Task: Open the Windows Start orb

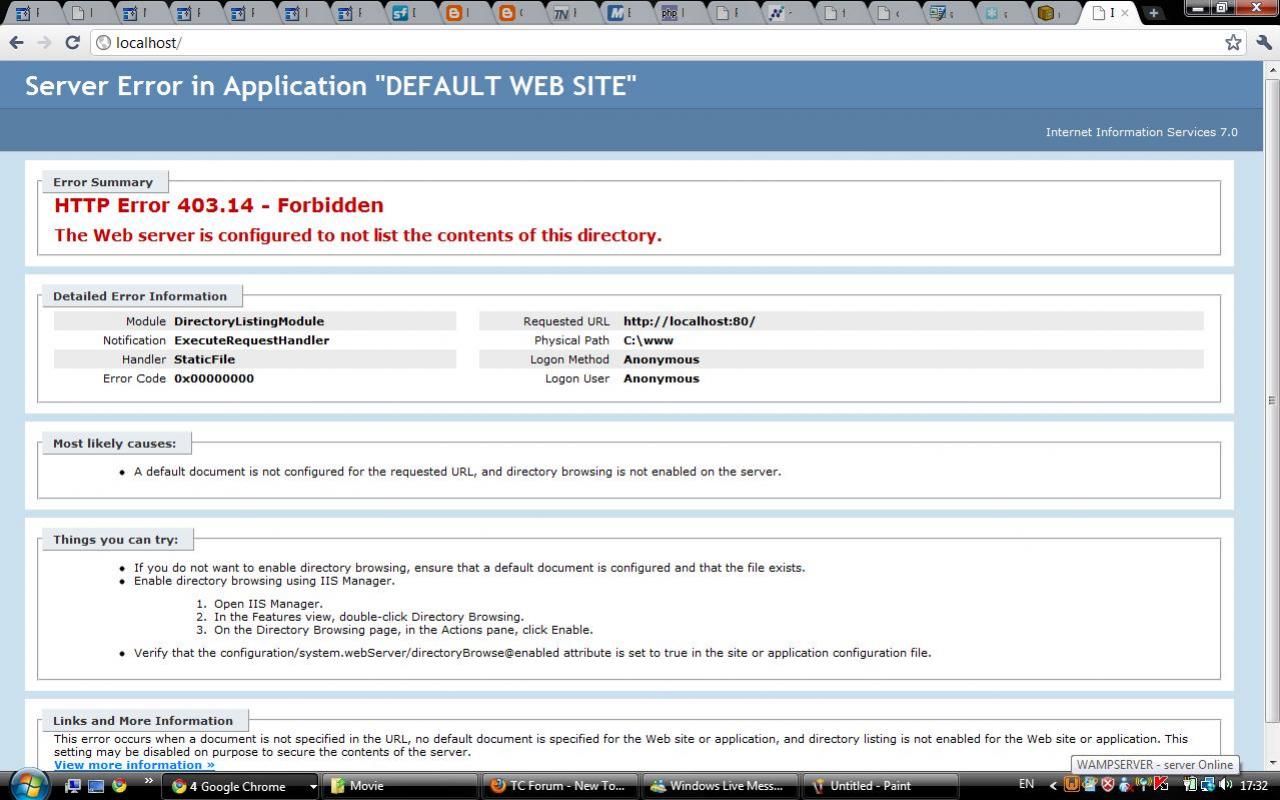Action: pos(28,785)
